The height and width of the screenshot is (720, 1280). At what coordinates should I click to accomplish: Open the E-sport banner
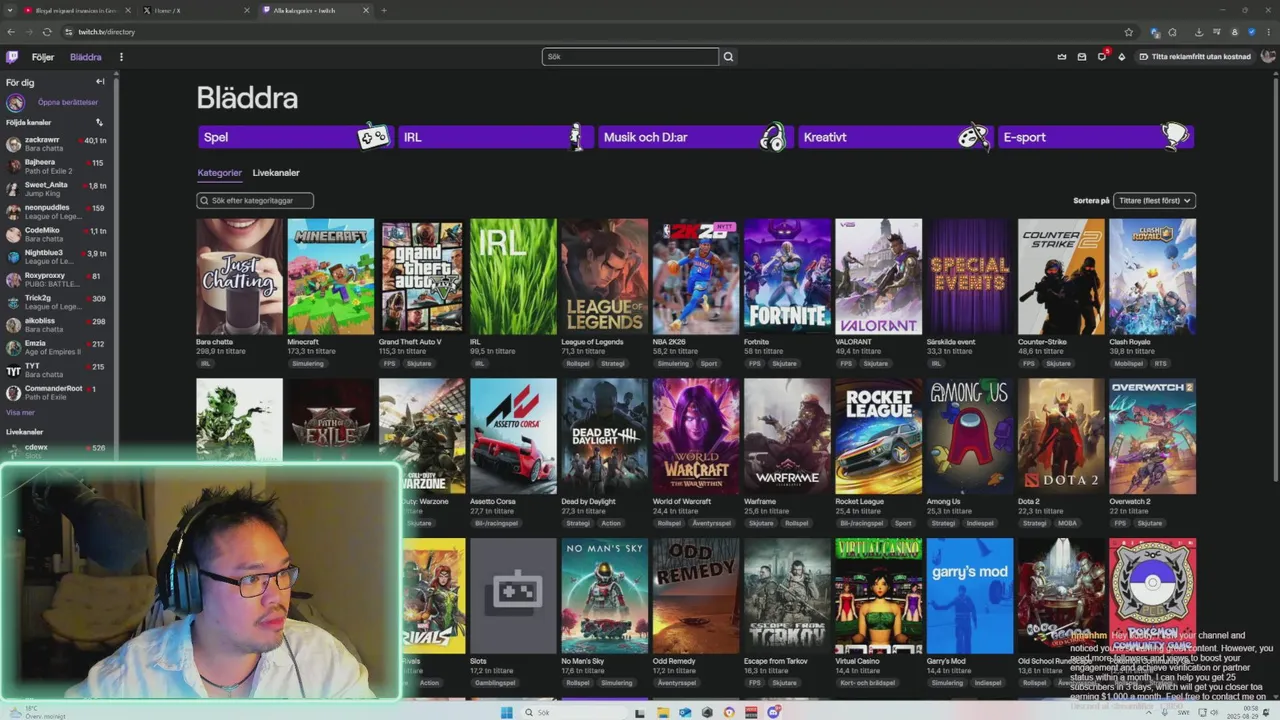coord(1095,137)
